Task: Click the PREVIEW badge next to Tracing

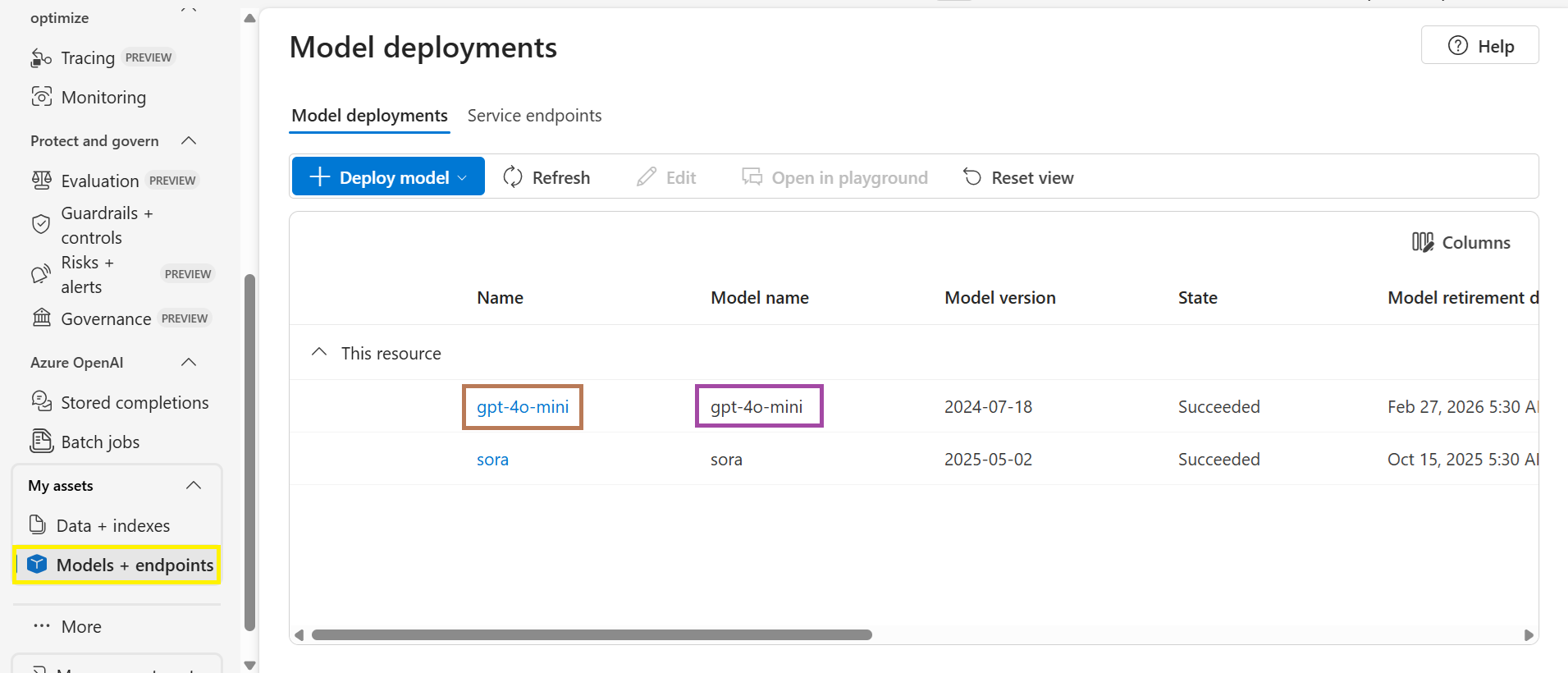Action: (x=149, y=57)
